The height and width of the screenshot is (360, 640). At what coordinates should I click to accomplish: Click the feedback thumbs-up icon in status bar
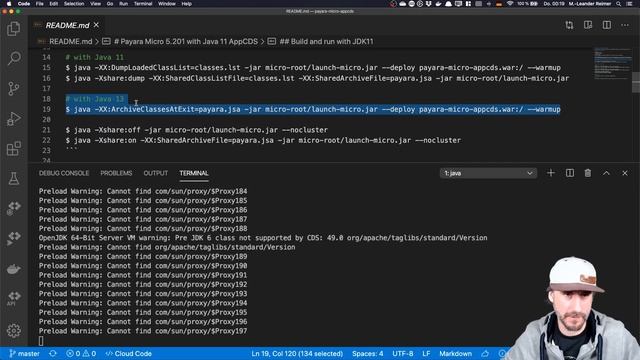[x=485, y=353]
